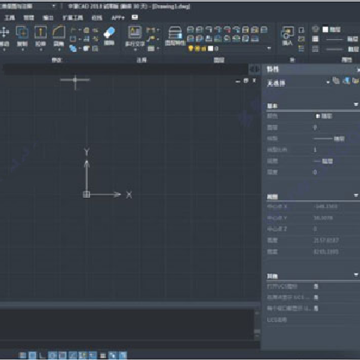This screenshot has height=360, width=360.
Task: Click the leader tool icon in Annotation panel
Action: (x=150, y=39)
